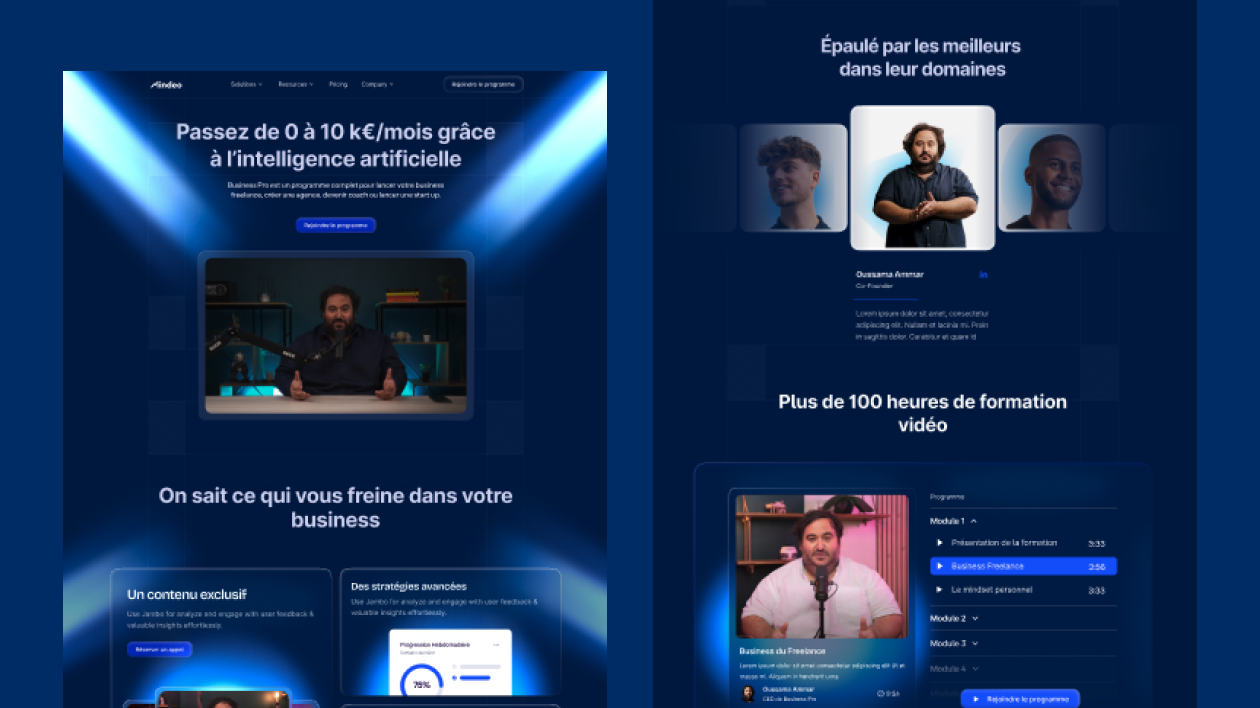Screen dimensions: 1260x708
Task: Click the 2:56 duration on Business Freelance row
Action: [x=1097, y=567]
